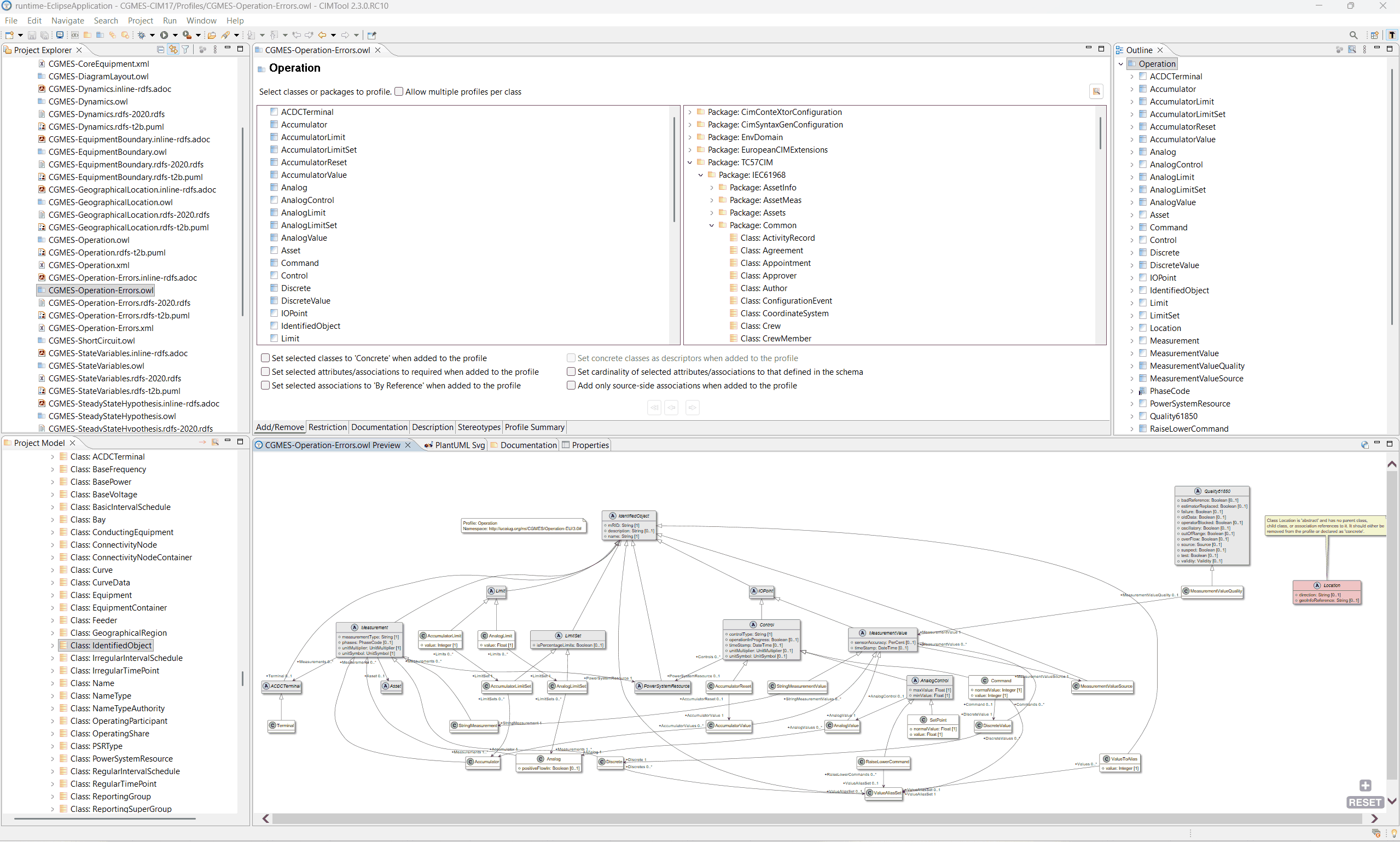
Task: Click the diagram preview horizontal scrollbar
Action: click(x=817, y=818)
